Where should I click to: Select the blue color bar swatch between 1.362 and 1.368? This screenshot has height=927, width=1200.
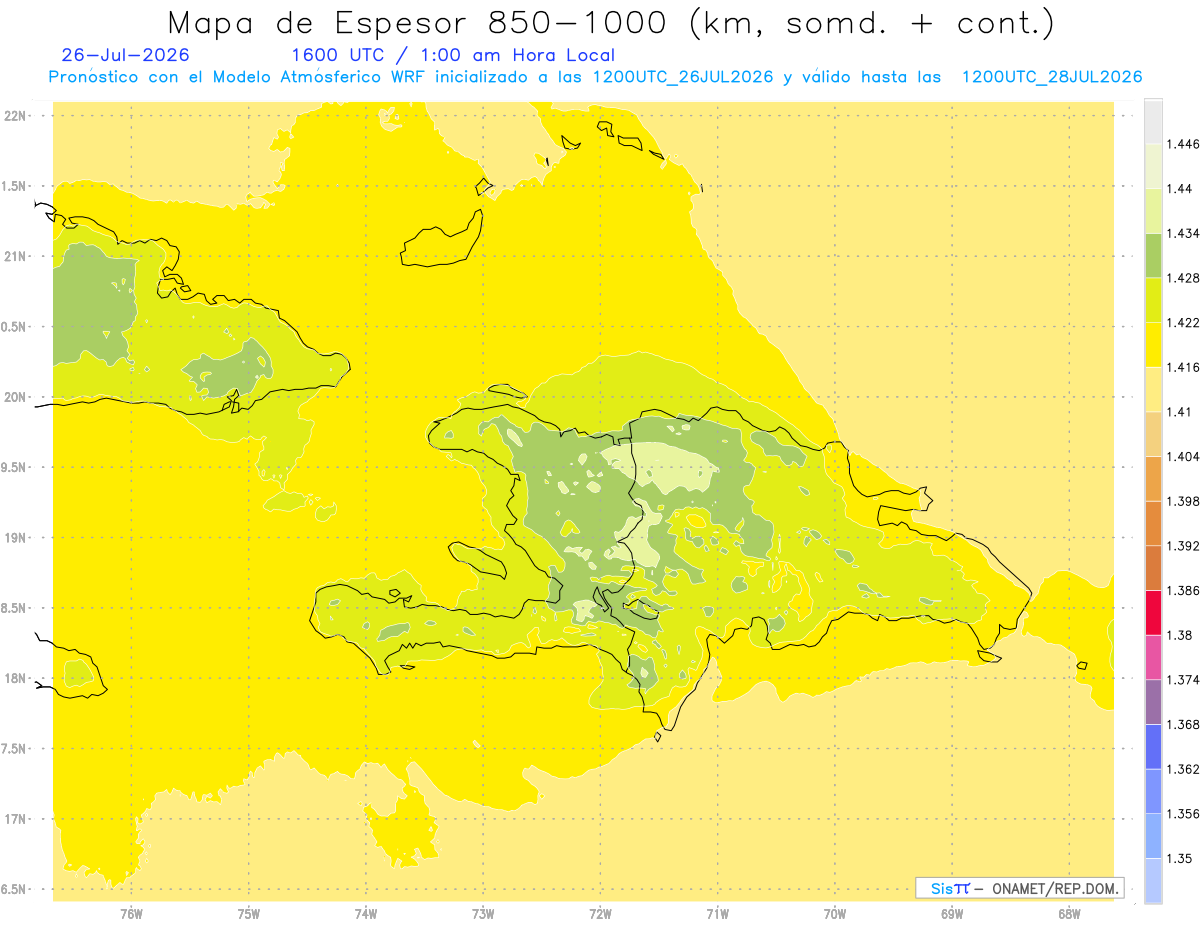[1153, 746]
